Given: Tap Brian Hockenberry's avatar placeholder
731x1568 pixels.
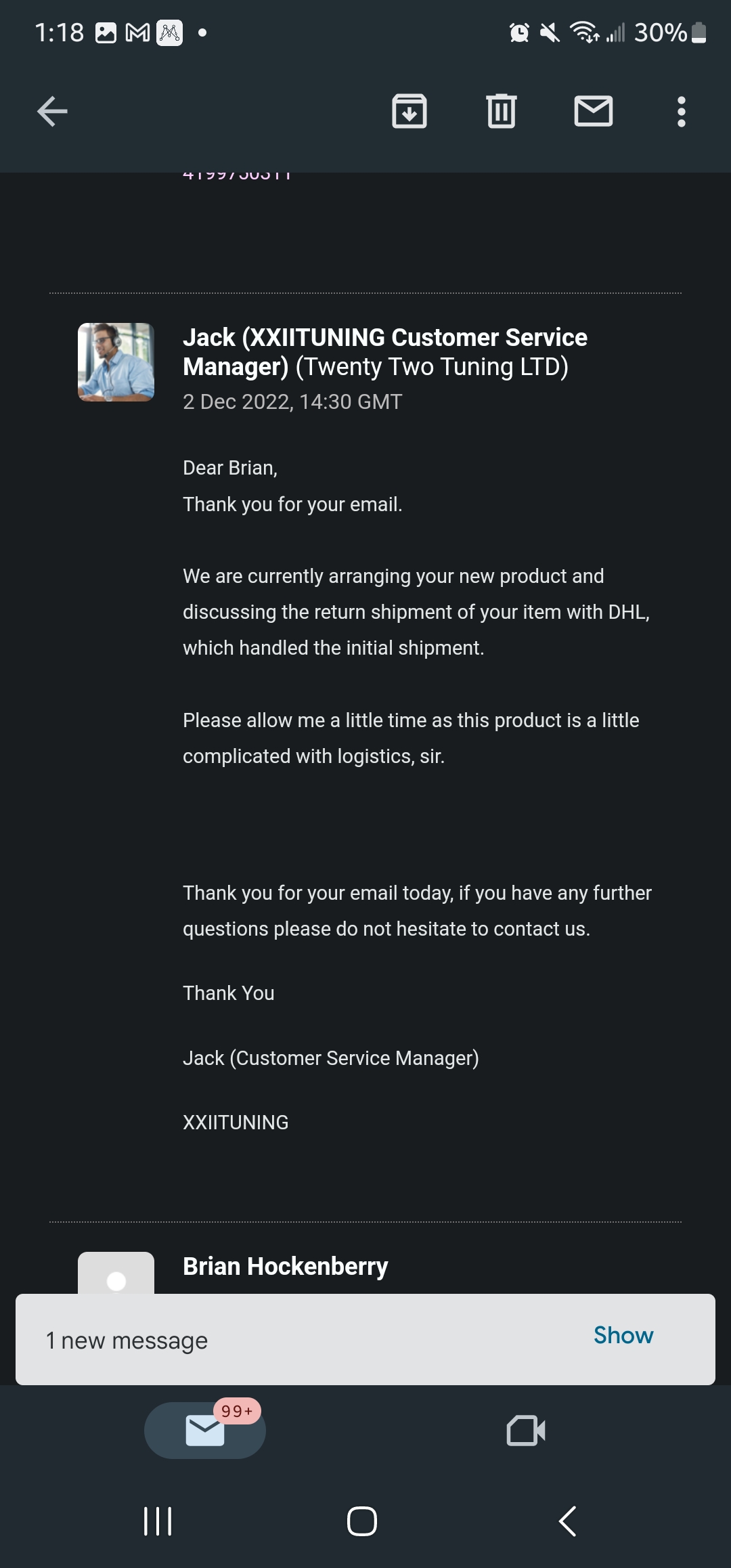Looking at the screenshot, I should tap(116, 1273).
